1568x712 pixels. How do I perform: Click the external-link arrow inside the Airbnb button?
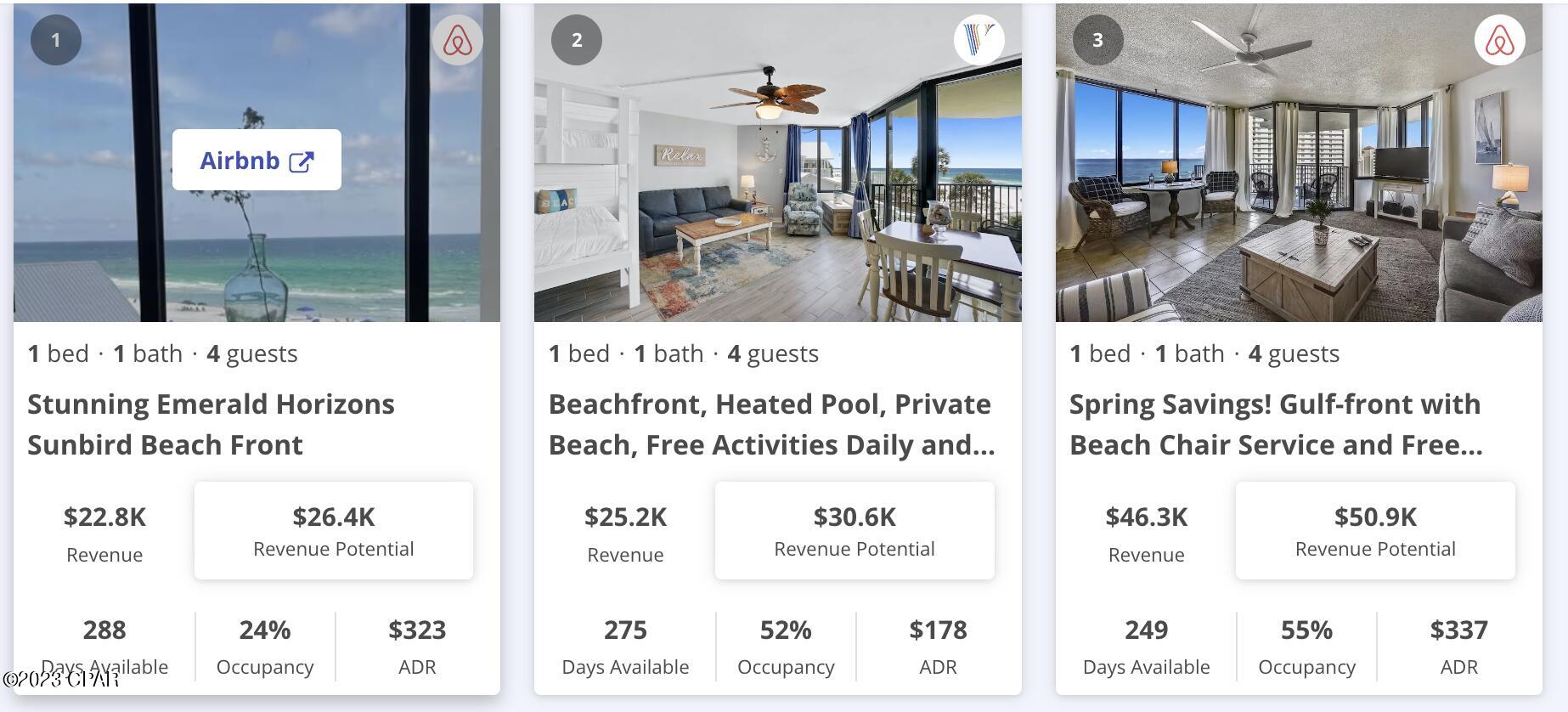click(x=302, y=160)
